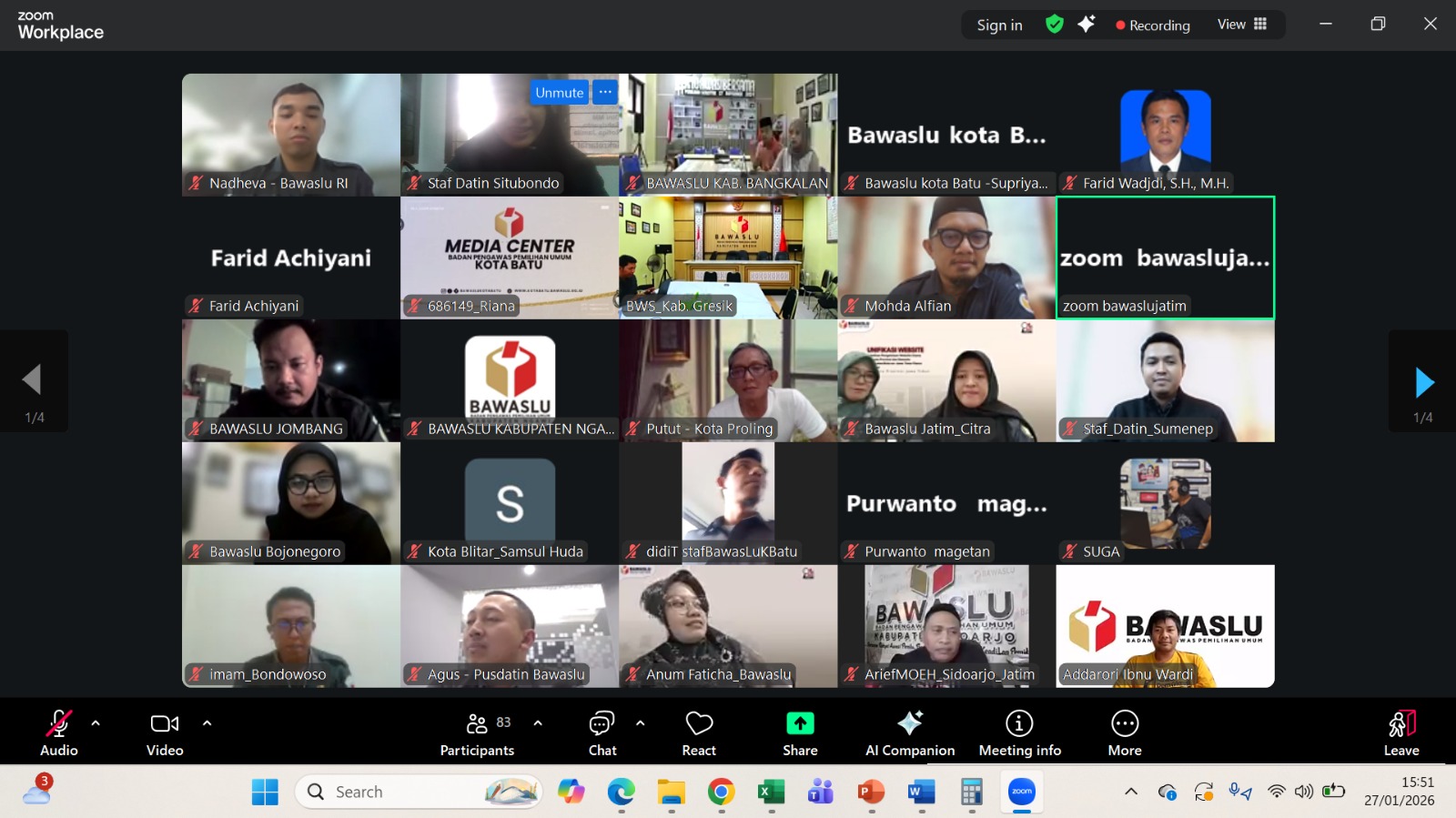This screenshot has width=1456, height=818.
Task: Open the React heart icon
Action: pos(699,724)
